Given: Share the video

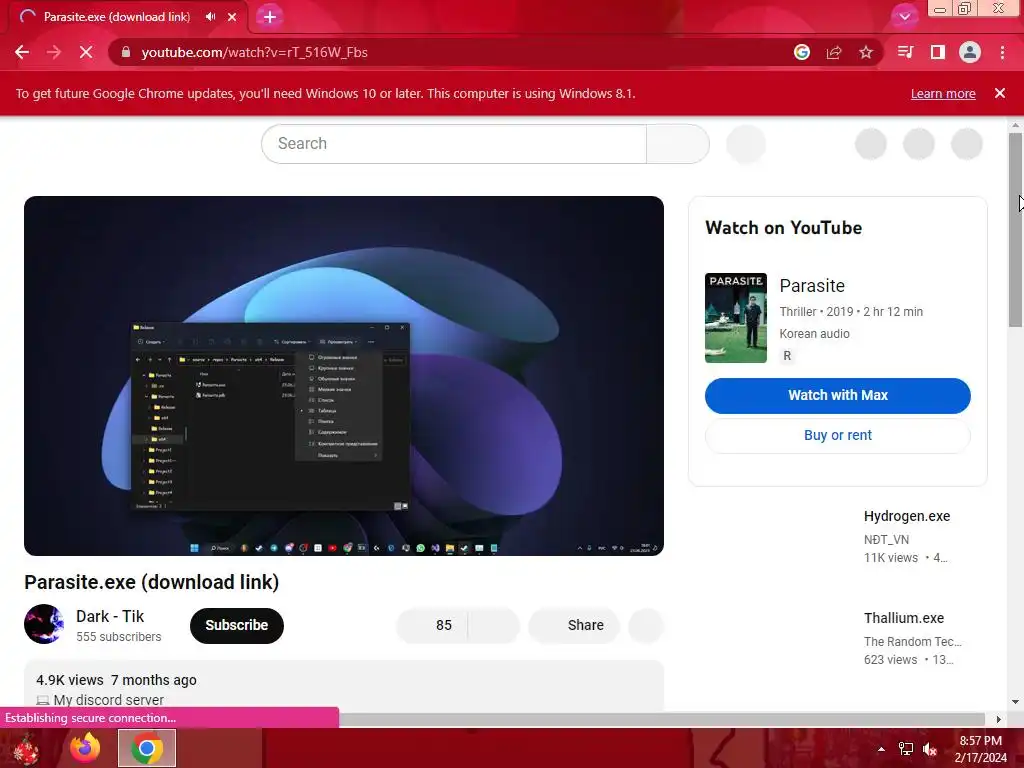Looking at the screenshot, I should (x=573, y=626).
